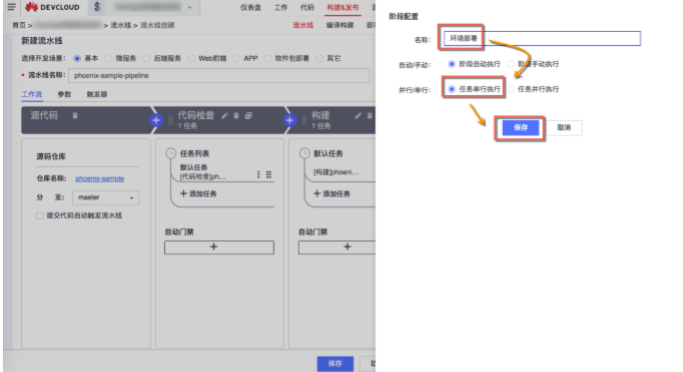
Task: Select the Web前端 development scenario
Action: (191, 58)
